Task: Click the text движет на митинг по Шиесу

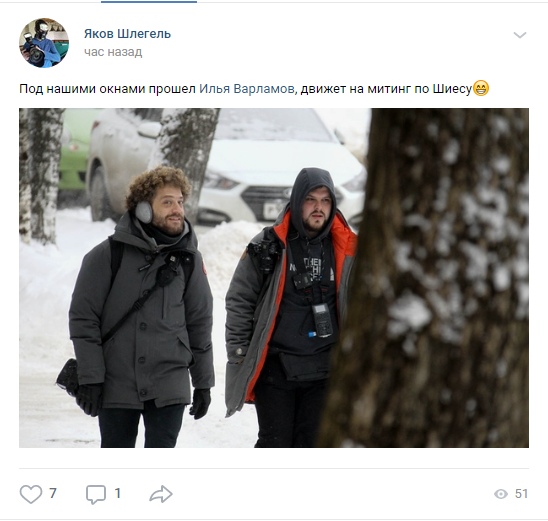Action: pos(386,89)
